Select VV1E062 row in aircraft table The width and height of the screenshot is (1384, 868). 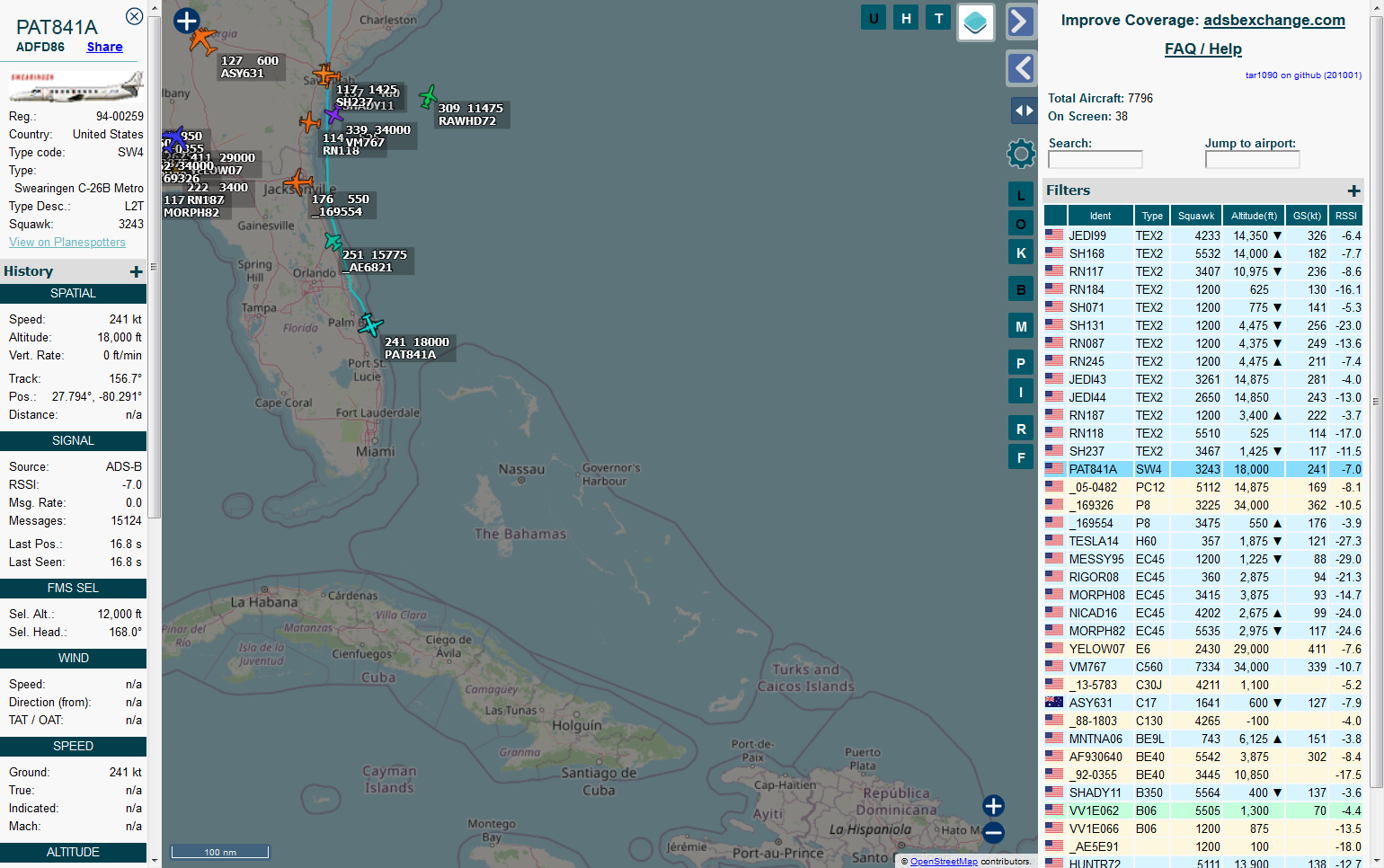click(x=1203, y=810)
